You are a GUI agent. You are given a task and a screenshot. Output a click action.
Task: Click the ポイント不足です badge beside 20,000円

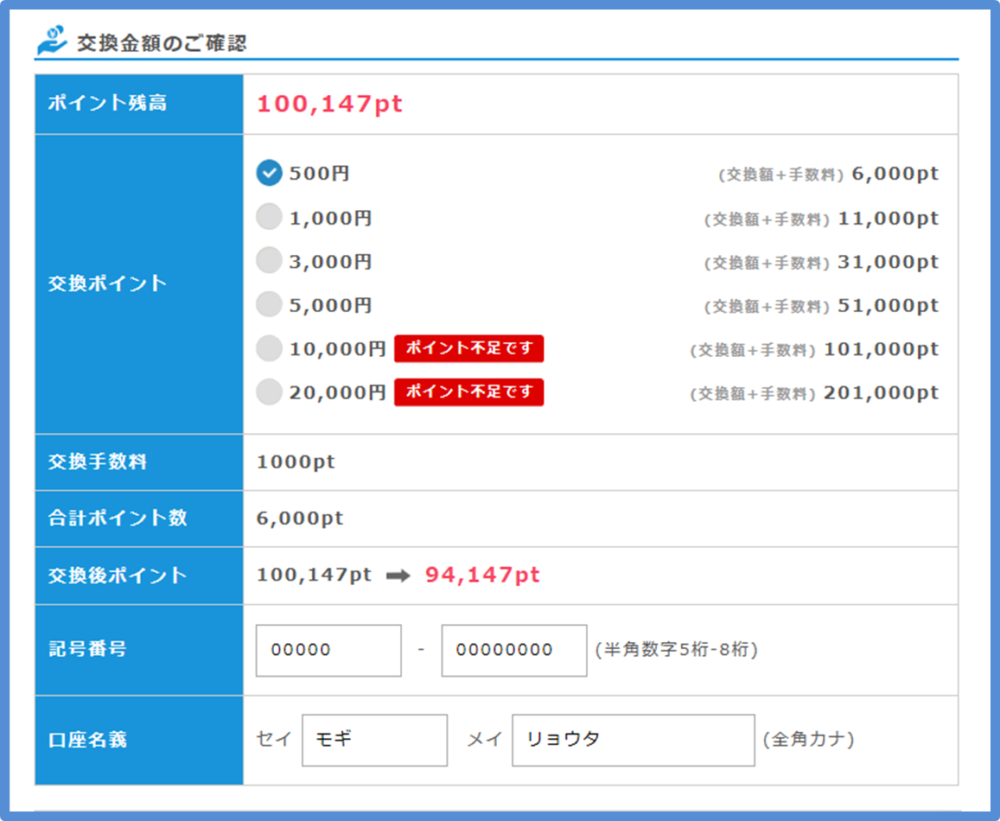click(469, 392)
